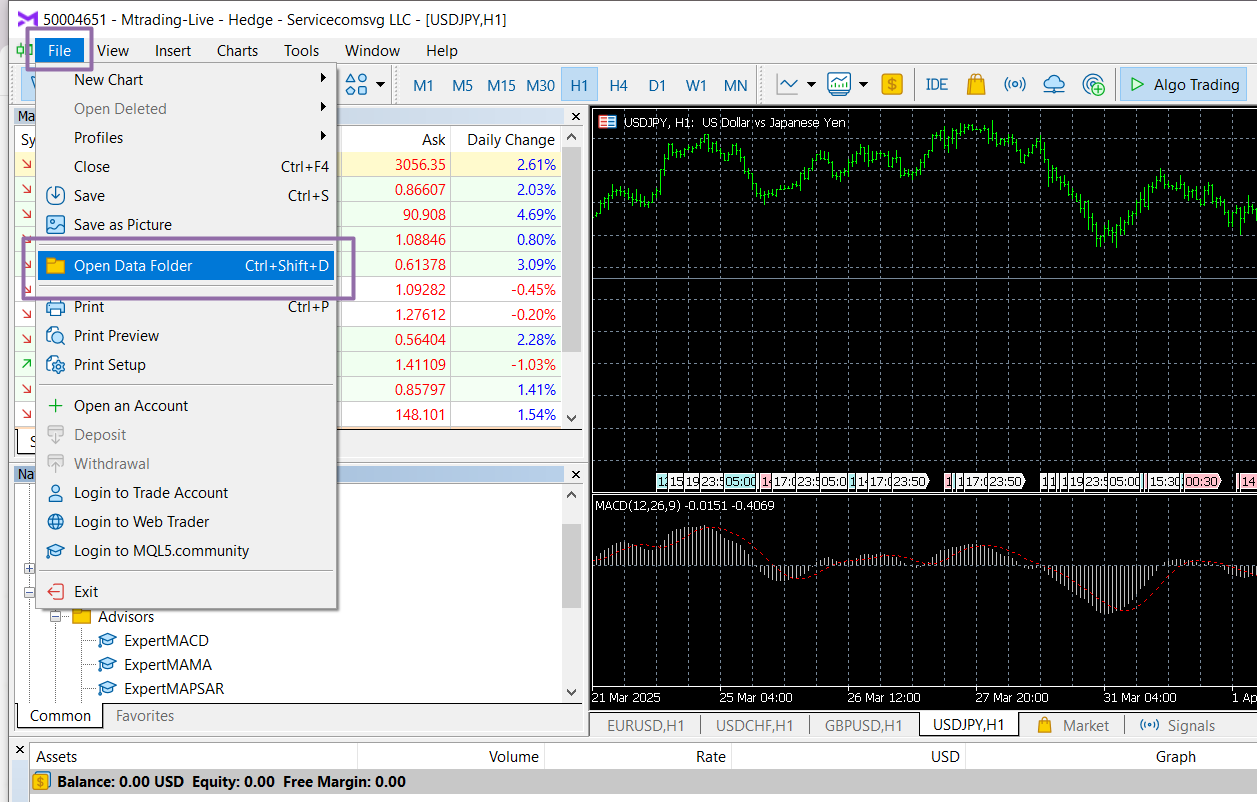Open the chart objects tool icon
The height and width of the screenshot is (802, 1257).
tap(356, 84)
